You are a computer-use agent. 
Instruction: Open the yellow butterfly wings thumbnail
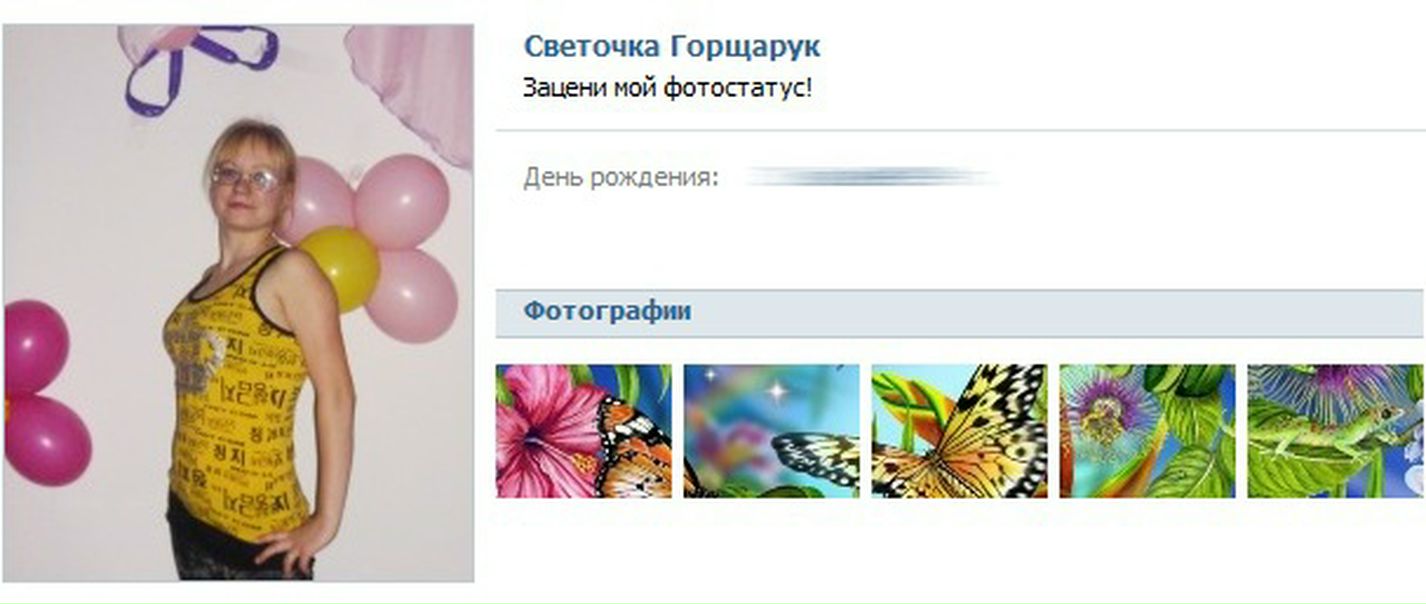[959, 431]
